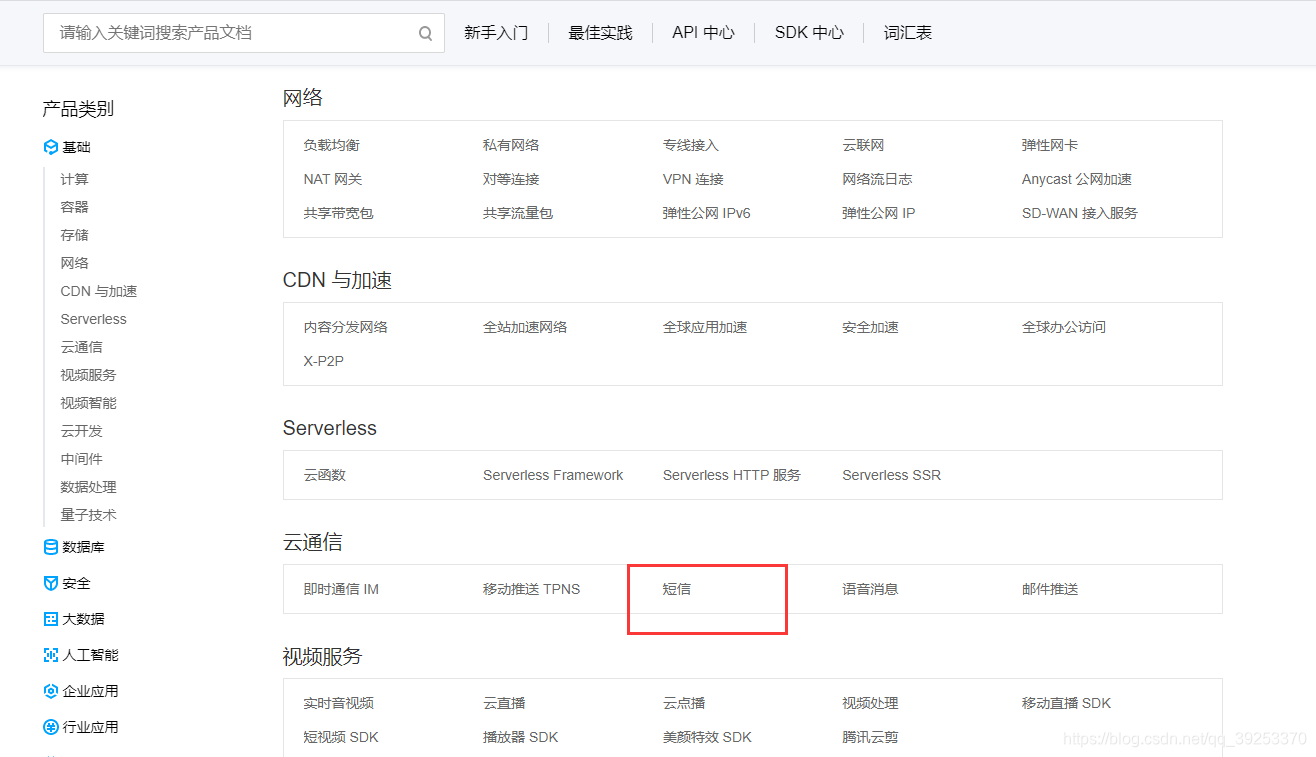The image size is (1316, 757).
Task: Open the Serverless Framework link
Action: tap(553, 475)
